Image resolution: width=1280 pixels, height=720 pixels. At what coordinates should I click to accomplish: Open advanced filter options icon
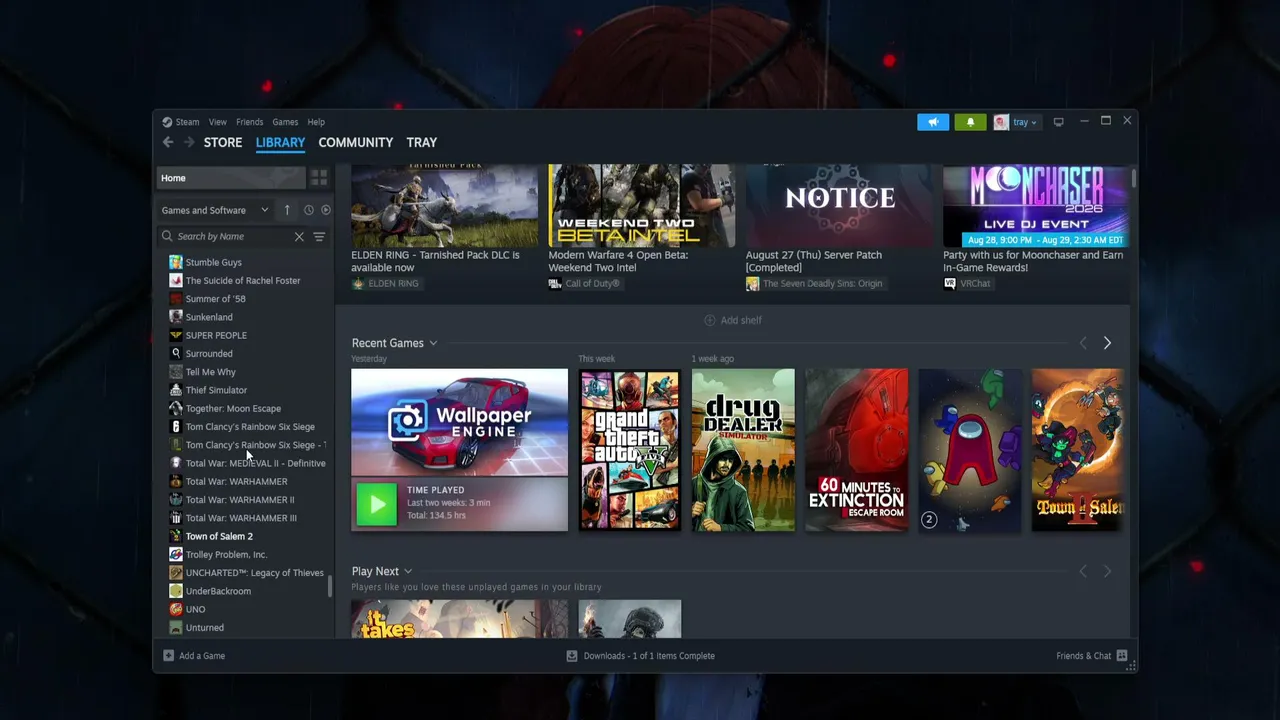(319, 237)
